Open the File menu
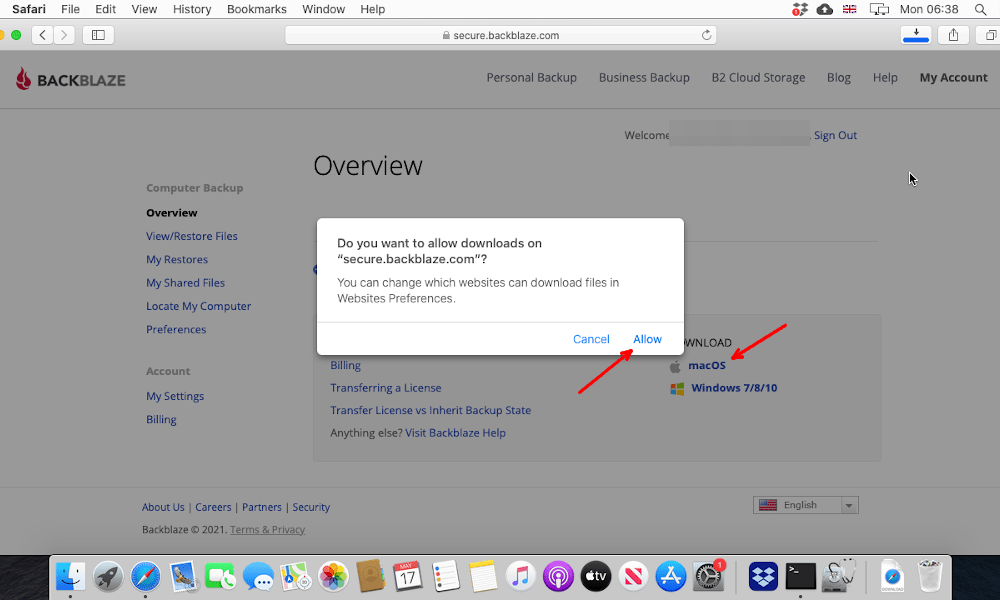 pos(70,9)
